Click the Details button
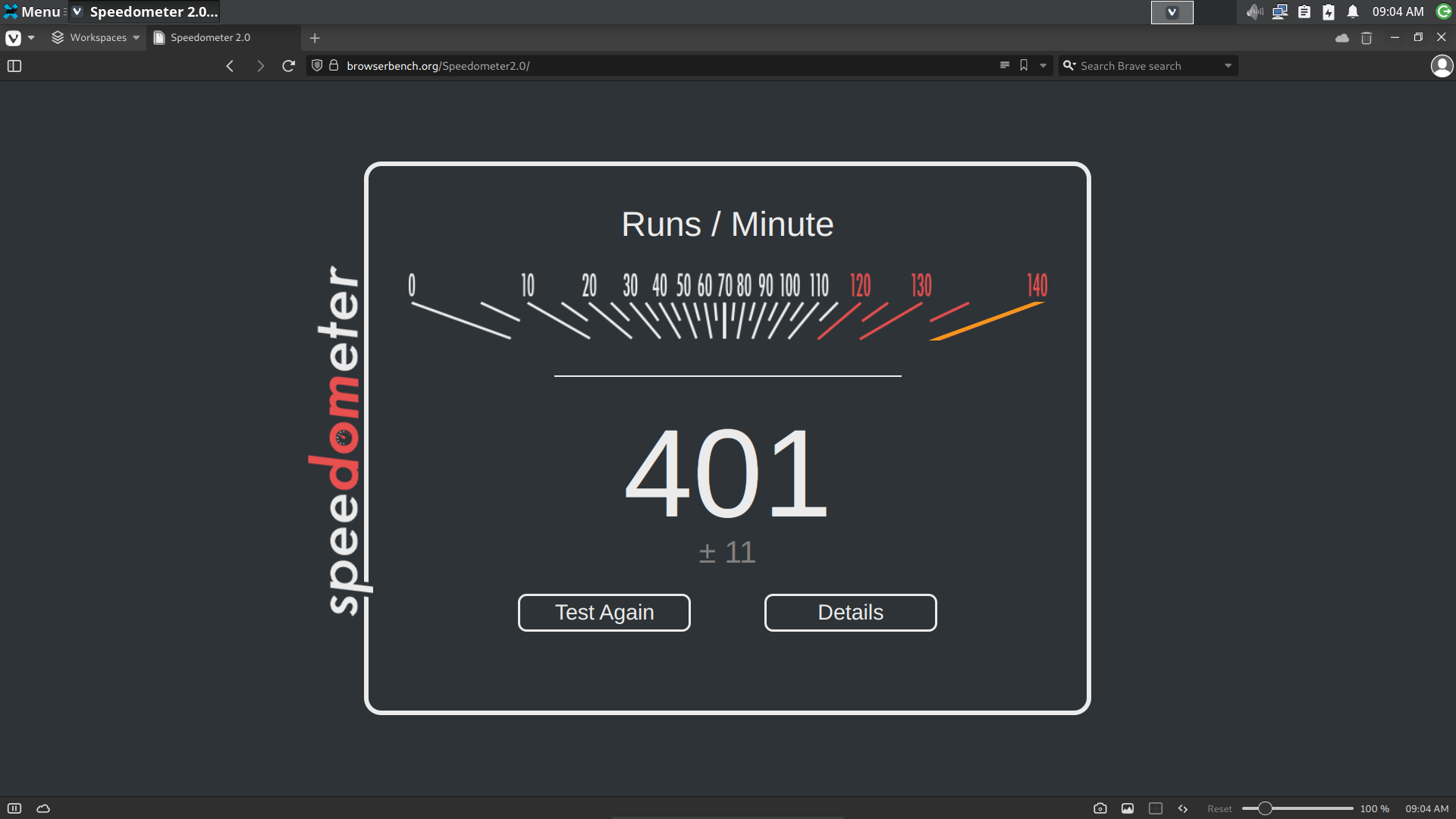Viewport: 1456px width, 819px height. [x=851, y=613]
